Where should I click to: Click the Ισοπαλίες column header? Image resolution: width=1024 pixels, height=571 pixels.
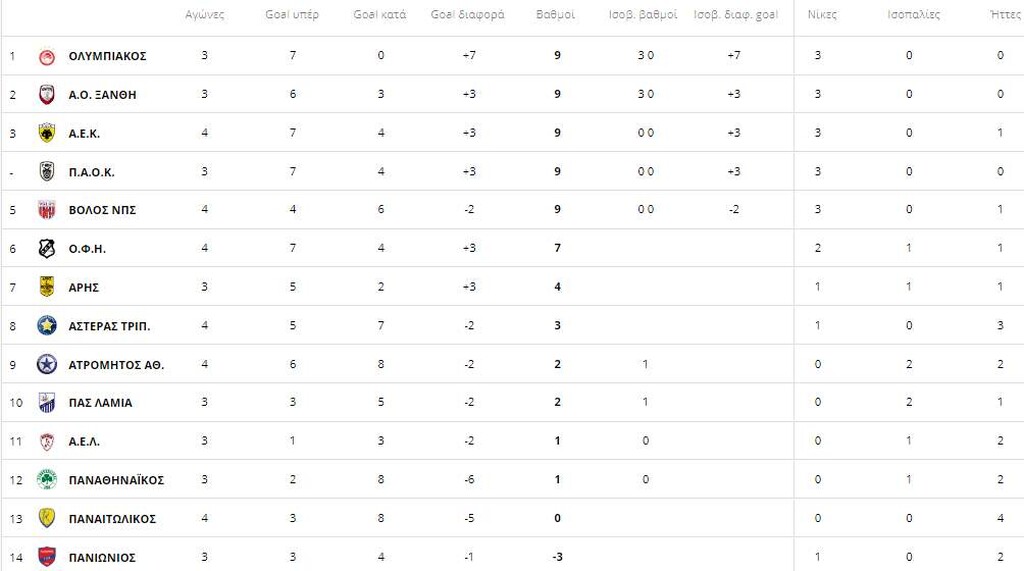[913, 15]
